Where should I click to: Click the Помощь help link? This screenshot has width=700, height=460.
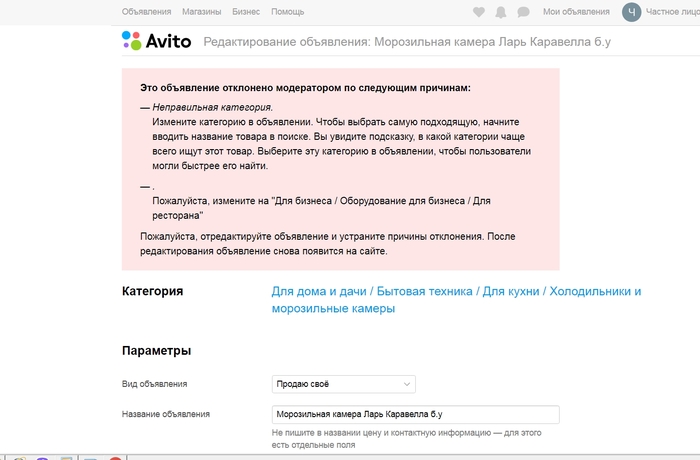(x=287, y=12)
